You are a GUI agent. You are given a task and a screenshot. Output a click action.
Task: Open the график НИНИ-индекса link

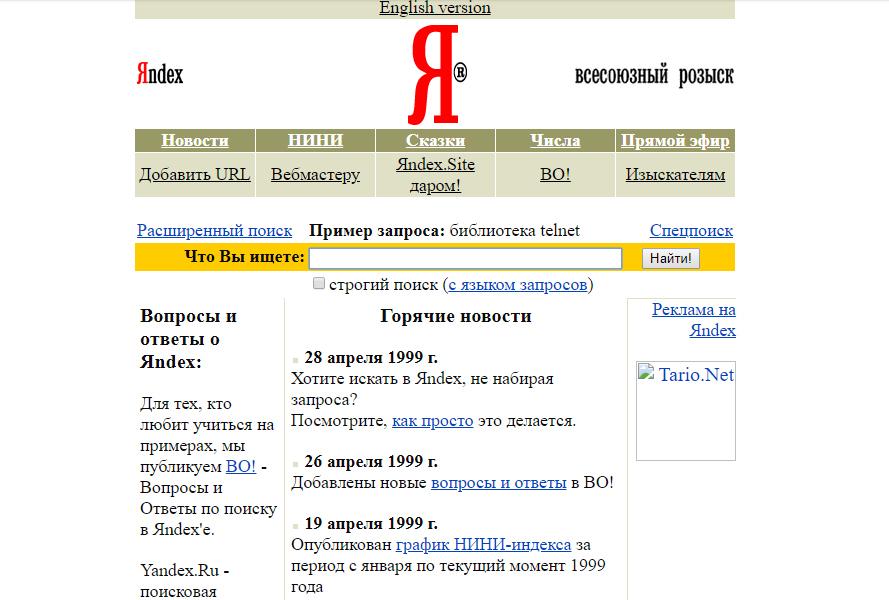pyautogui.click(x=483, y=545)
